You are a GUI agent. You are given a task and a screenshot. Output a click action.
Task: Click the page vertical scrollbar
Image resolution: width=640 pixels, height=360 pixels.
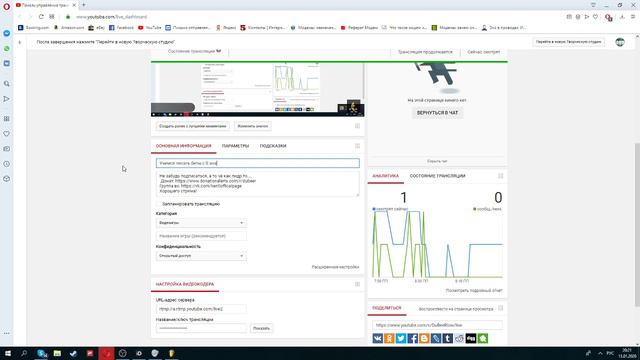coord(637,224)
